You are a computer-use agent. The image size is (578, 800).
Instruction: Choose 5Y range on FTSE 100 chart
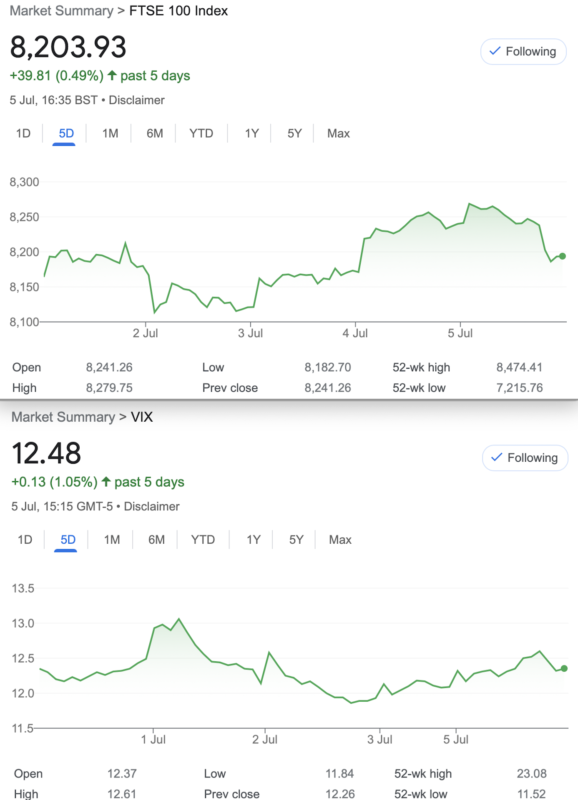(294, 134)
